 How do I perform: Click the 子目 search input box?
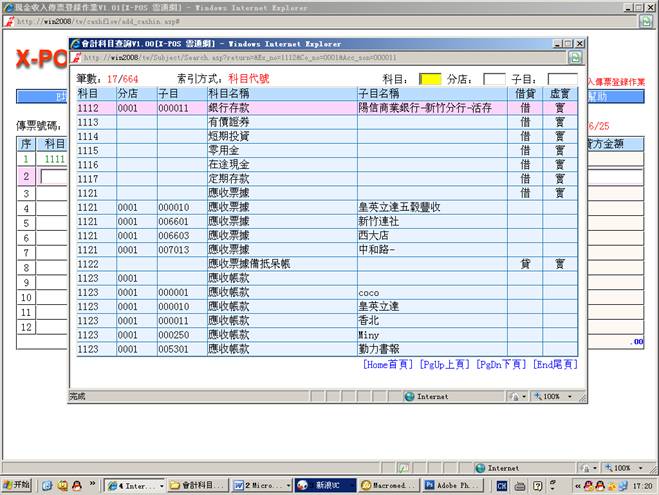coord(561,78)
